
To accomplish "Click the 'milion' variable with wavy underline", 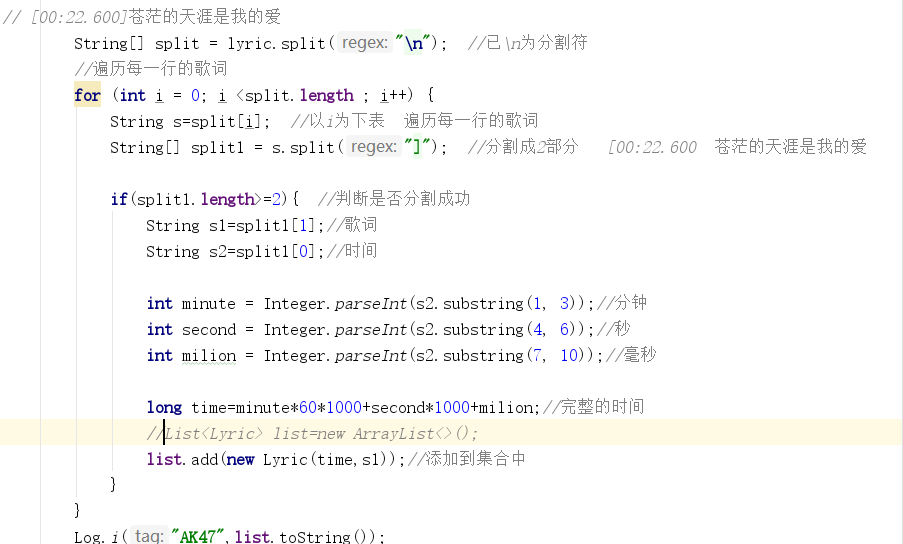I will click(x=208, y=356).
